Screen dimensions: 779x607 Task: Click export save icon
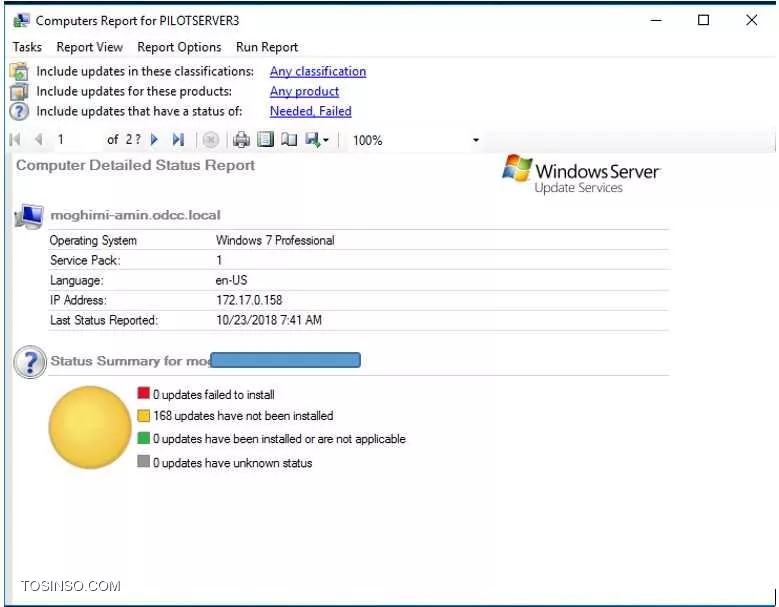(x=313, y=140)
